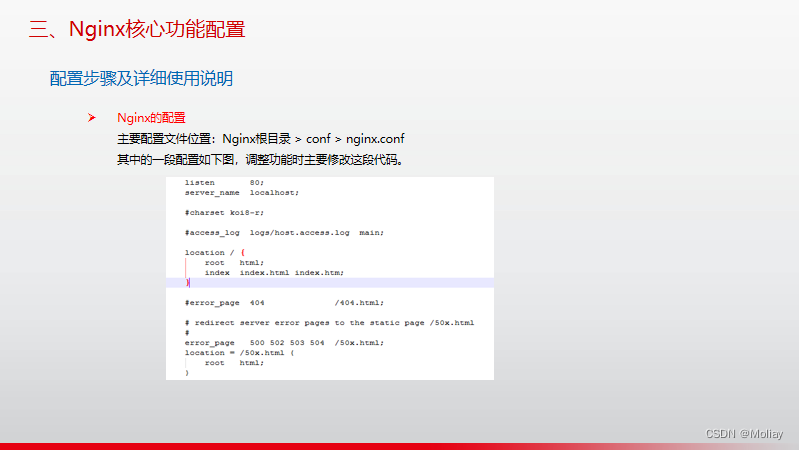This screenshot has width=799, height=450.
Task: Click the code line 'location / {'
Action: coord(215,253)
